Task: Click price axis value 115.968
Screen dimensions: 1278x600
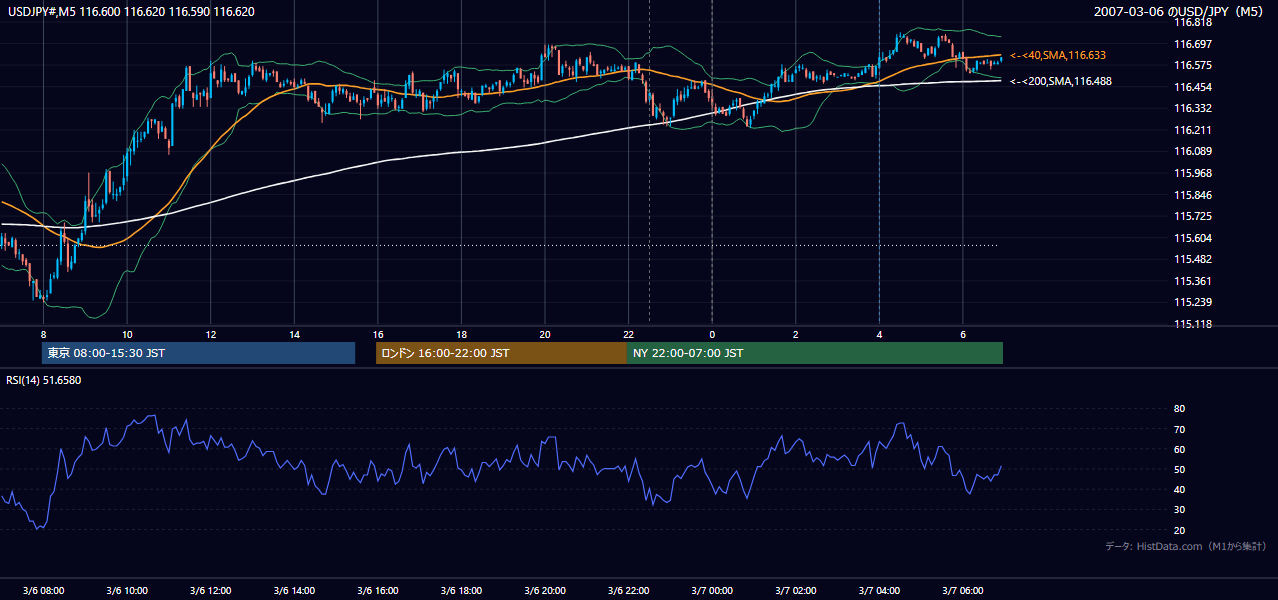Action: pos(1192,173)
